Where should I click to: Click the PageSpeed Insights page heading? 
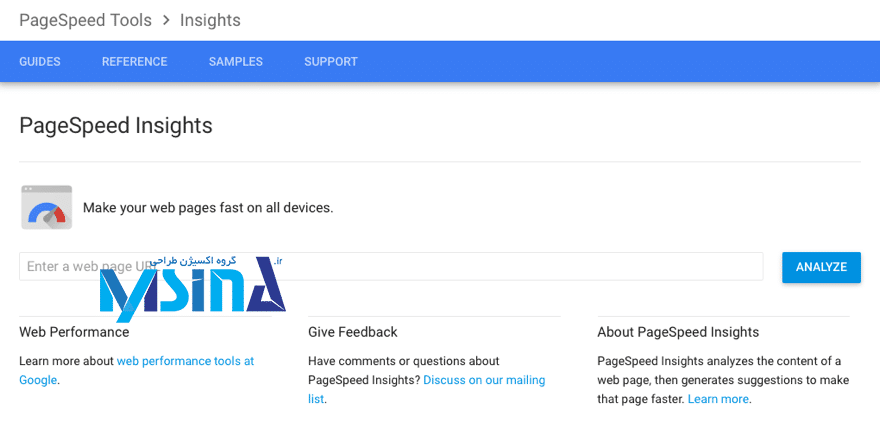point(116,125)
